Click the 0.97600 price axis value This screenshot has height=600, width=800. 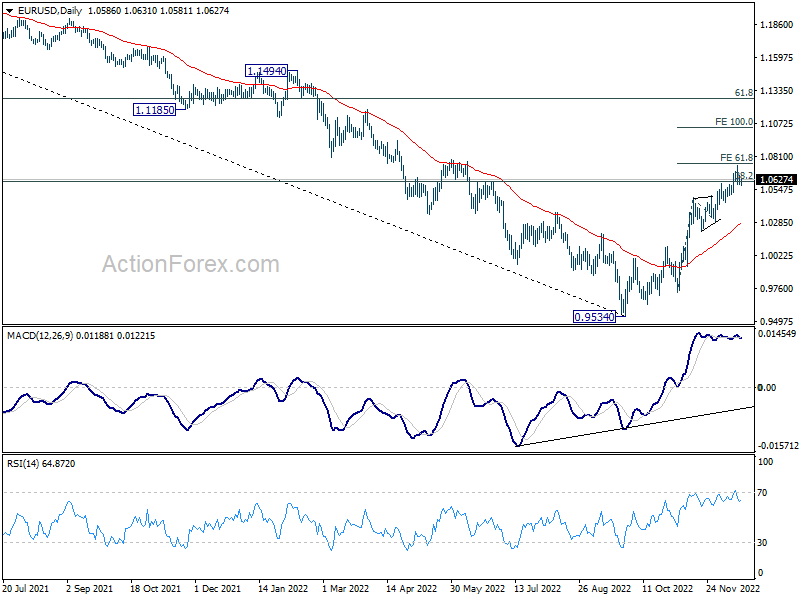[x=777, y=289]
